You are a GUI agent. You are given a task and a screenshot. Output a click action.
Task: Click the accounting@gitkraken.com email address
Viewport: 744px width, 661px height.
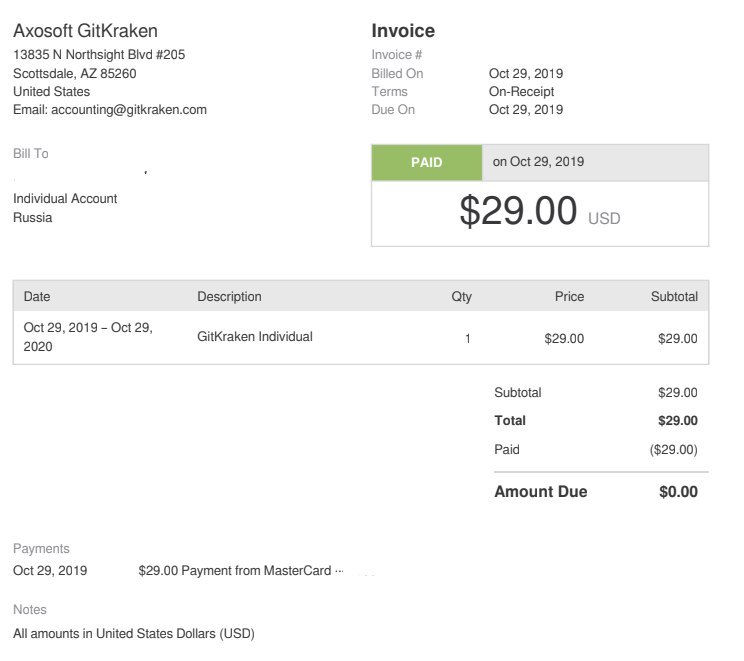[x=129, y=110]
